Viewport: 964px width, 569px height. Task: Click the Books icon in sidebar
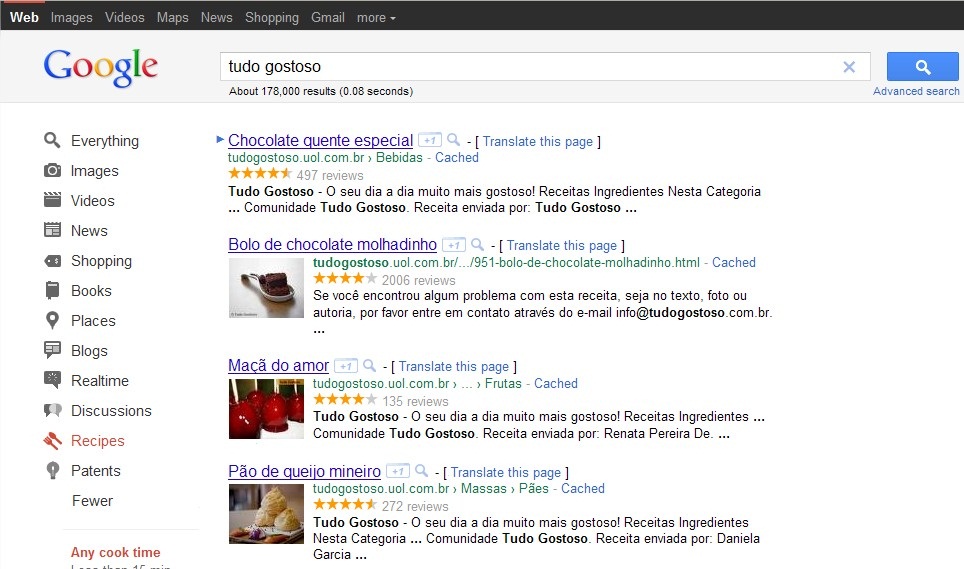[x=52, y=290]
